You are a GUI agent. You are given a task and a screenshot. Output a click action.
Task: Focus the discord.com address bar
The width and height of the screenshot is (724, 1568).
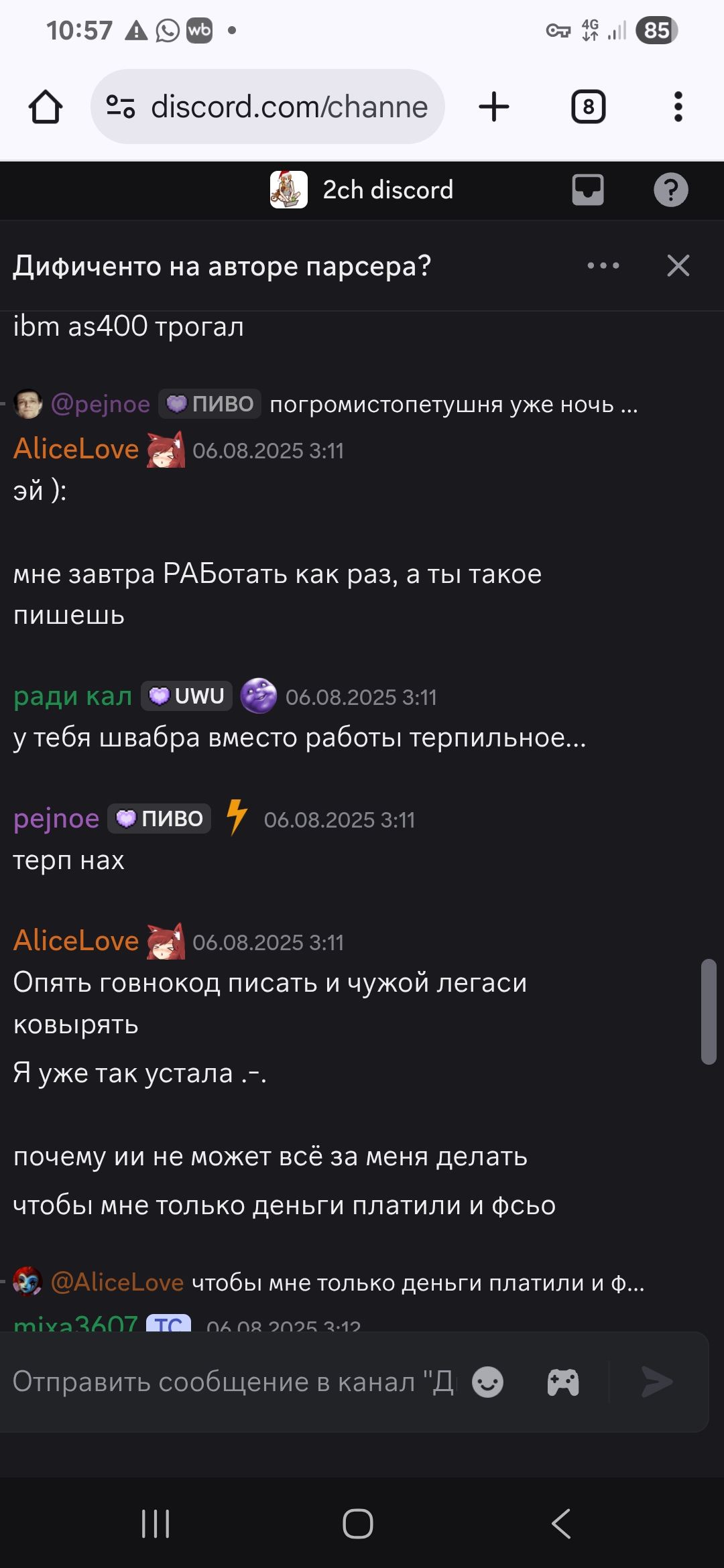point(268,107)
